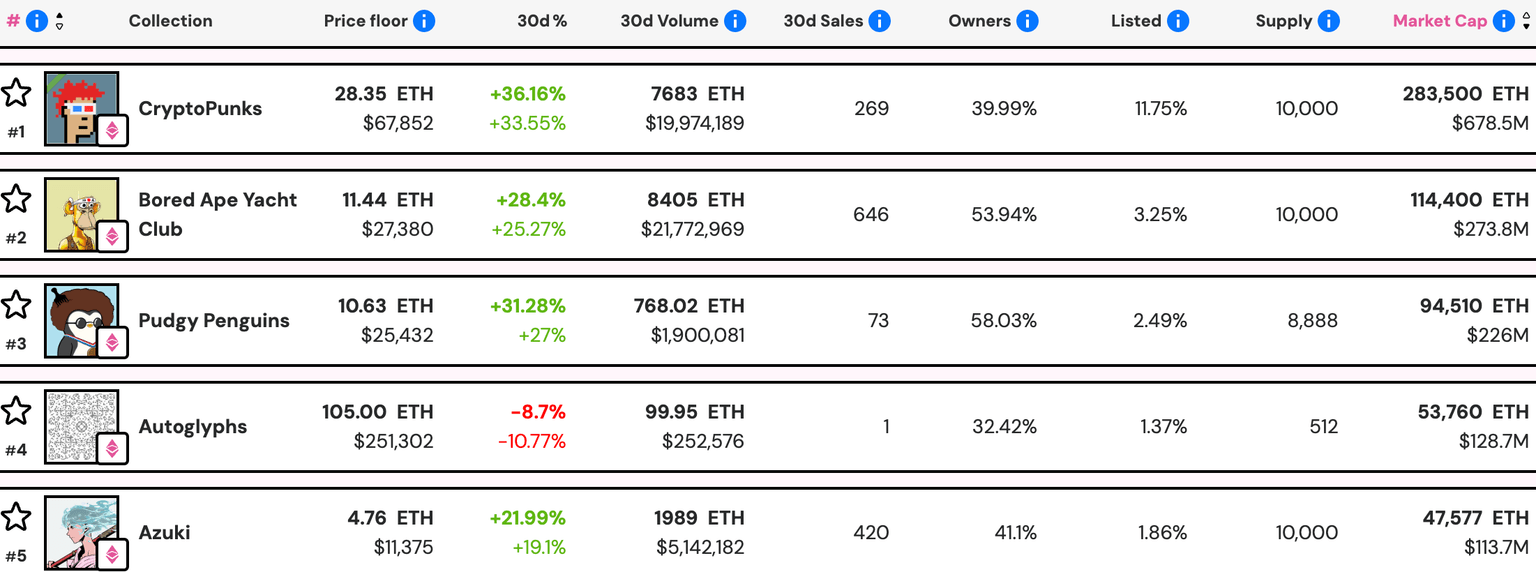Viewport: 1536px width, 572px height.
Task: Open the Autoglyphs collection link
Action: [x=192, y=426]
